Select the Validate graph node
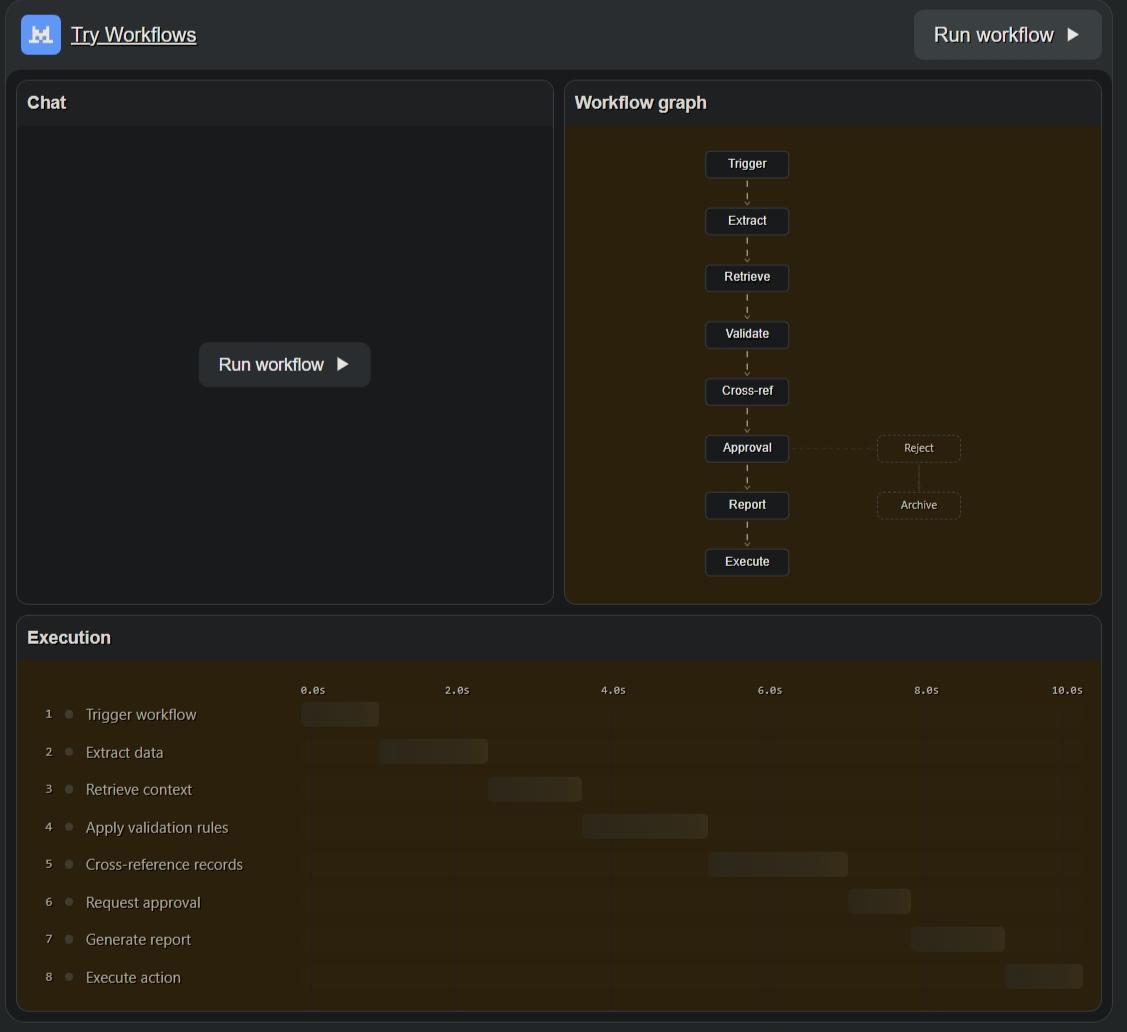Screen dimensions: 1127x1032 [x=747, y=334]
